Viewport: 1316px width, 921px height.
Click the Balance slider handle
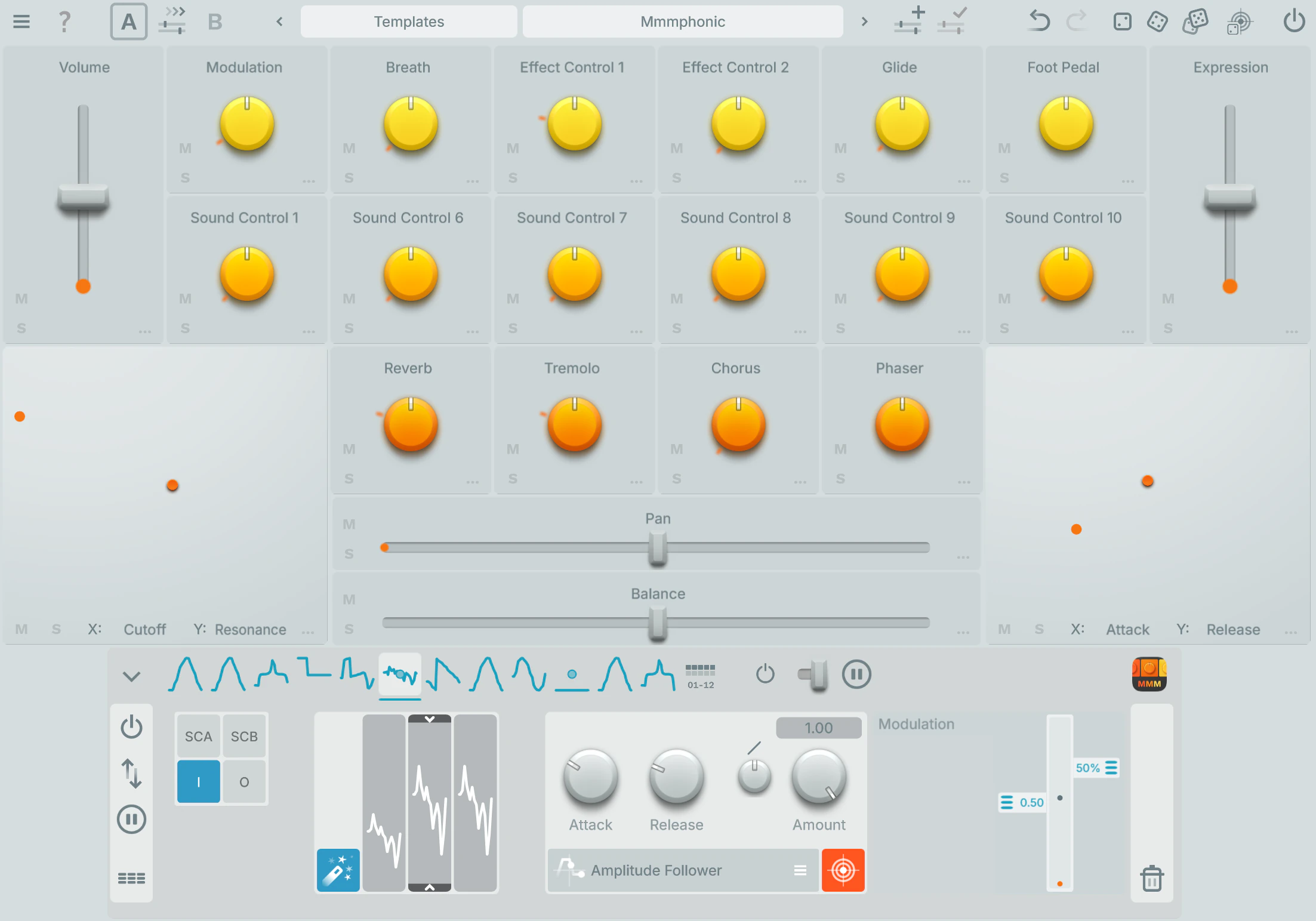click(x=658, y=623)
